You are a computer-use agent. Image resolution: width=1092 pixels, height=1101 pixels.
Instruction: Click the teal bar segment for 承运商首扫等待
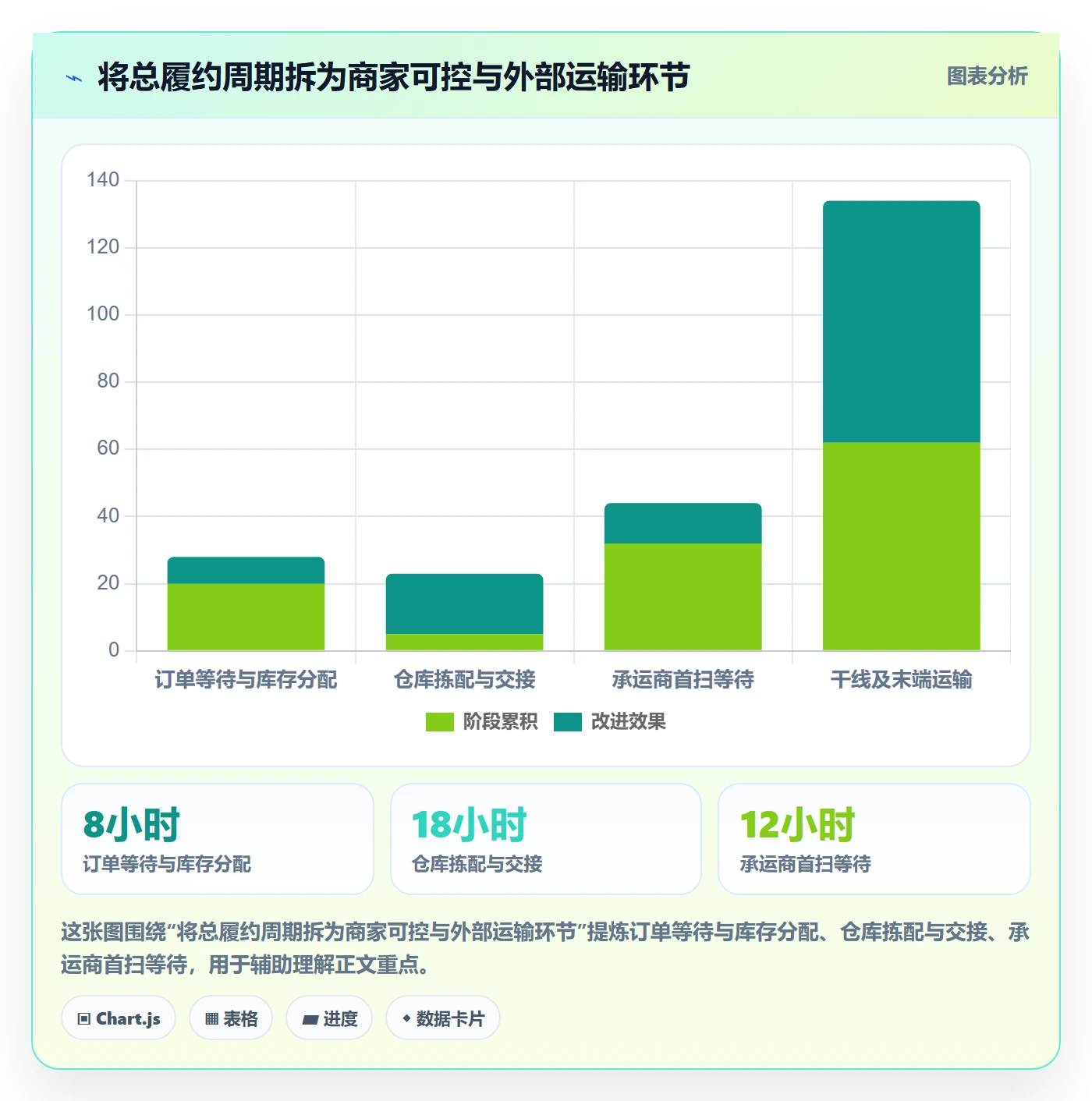(683, 523)
